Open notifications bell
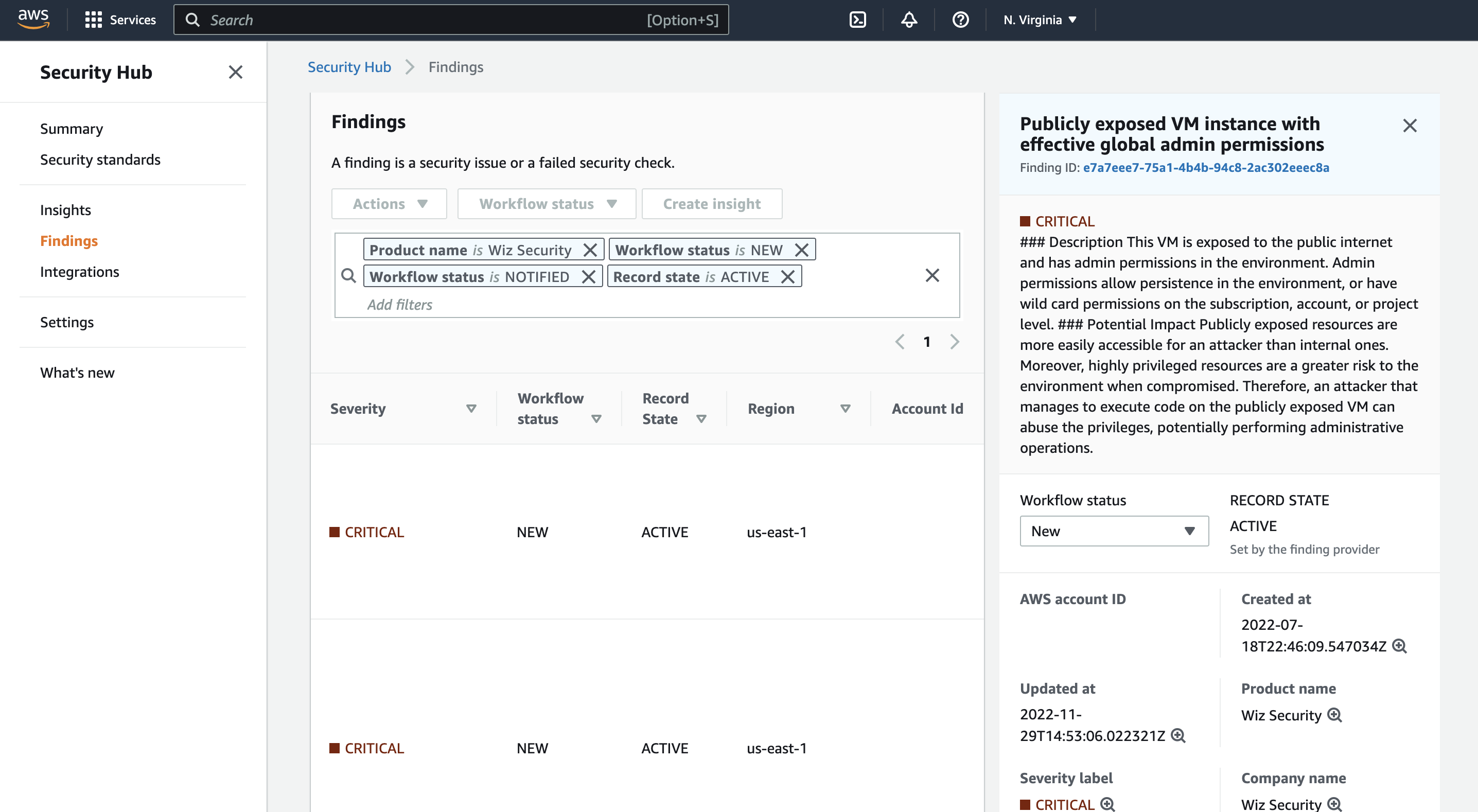This screenshot has height=812, width=1478. pyautogui.click(x=909, y=20)
